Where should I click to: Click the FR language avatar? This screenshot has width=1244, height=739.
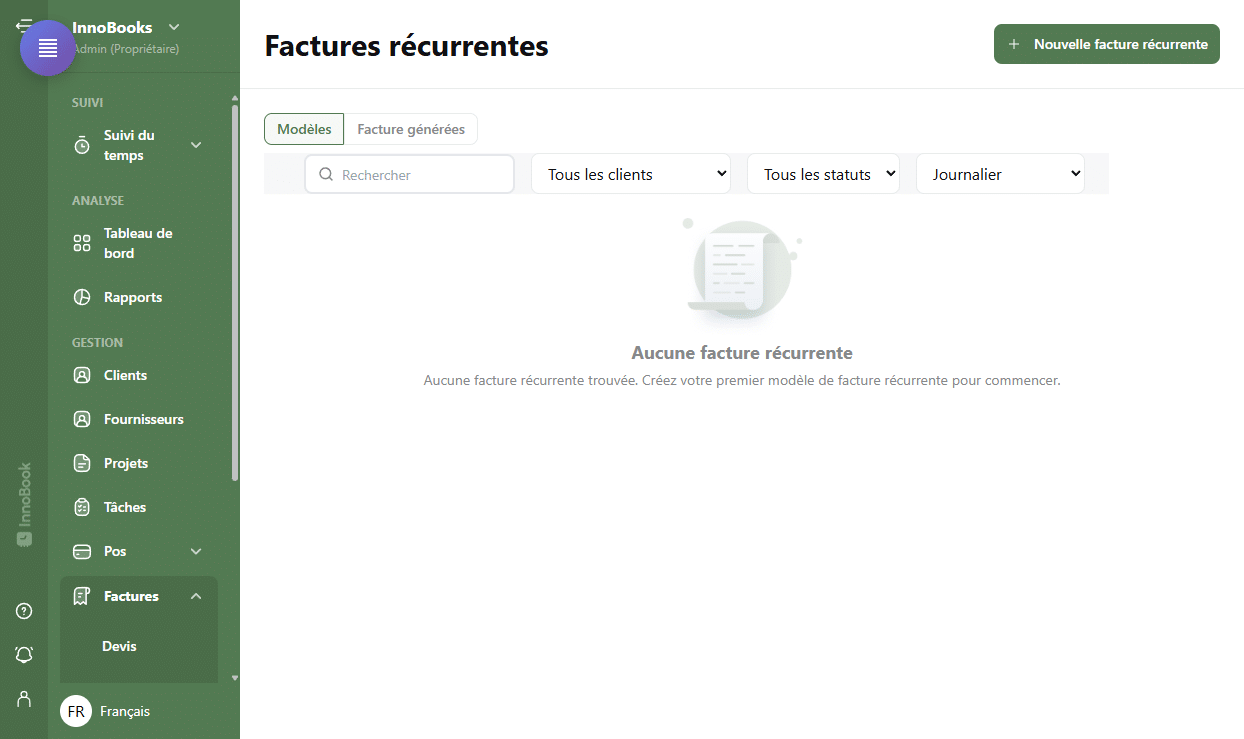(76, 711)
